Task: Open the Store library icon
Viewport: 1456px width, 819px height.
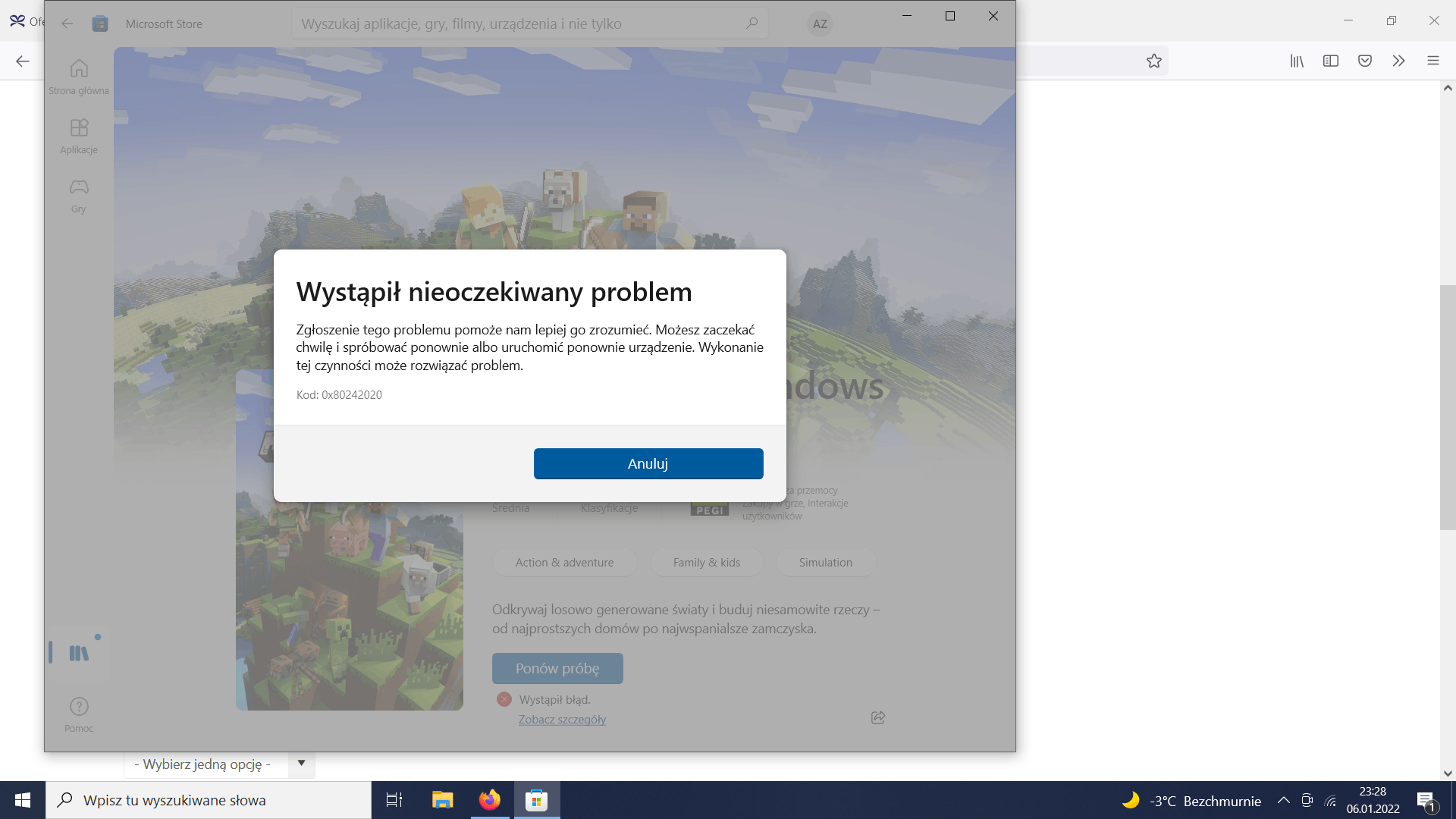Action: tap(79, 653)
